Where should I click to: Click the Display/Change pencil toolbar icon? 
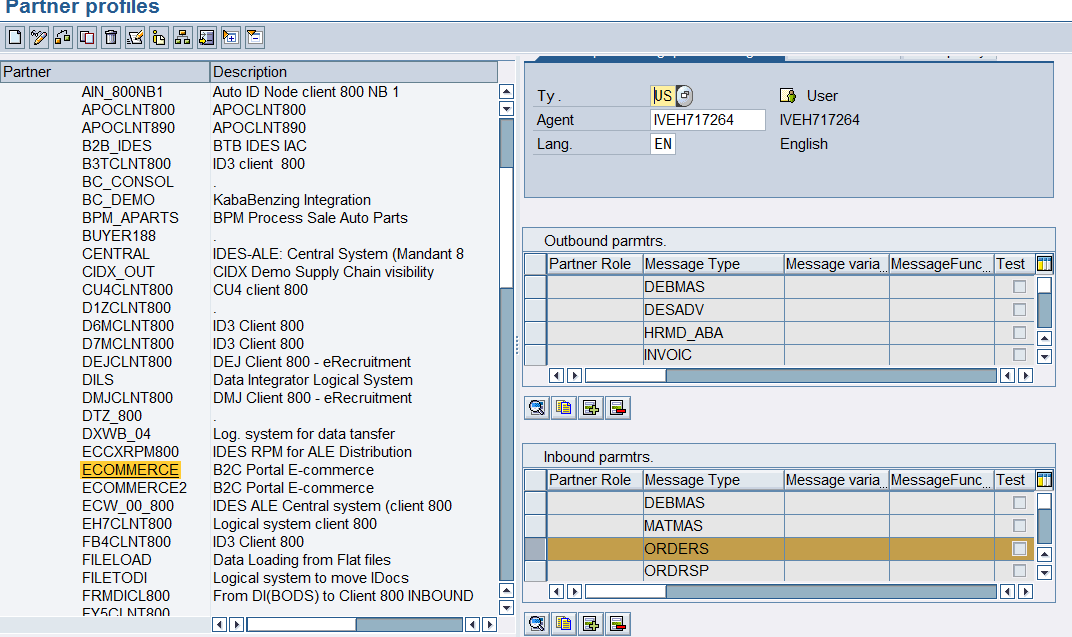click(39, 38)
